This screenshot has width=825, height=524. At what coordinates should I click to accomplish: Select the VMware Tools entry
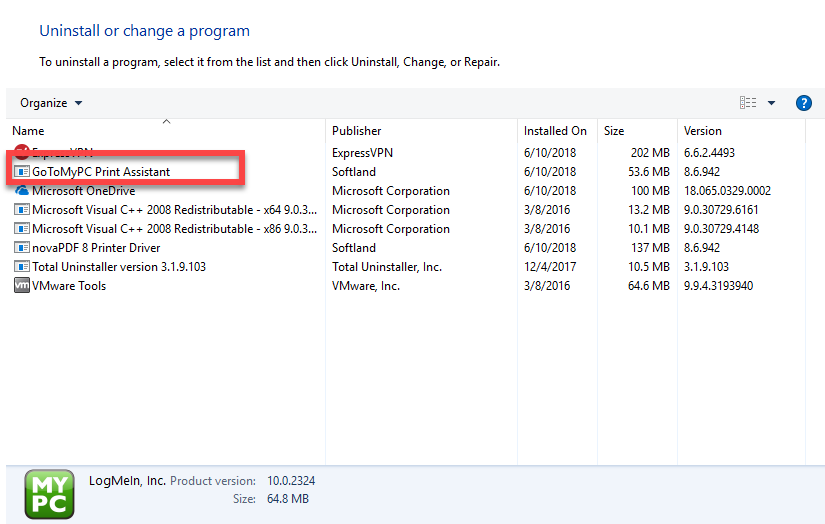pyautogui.click(x=69, y=285)
